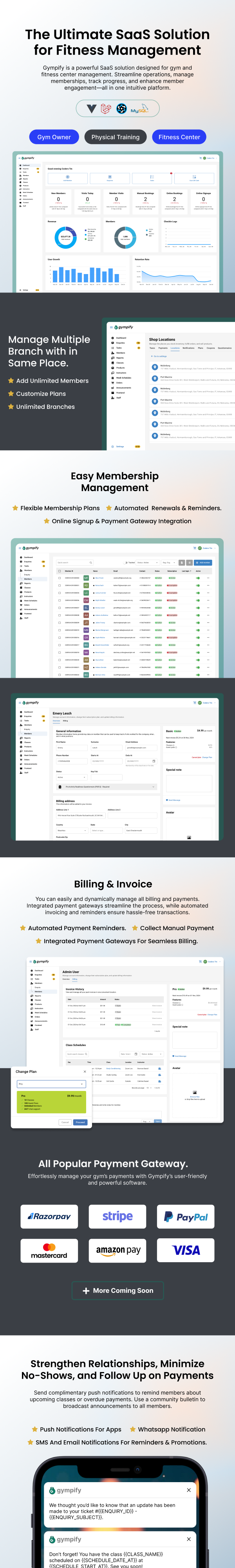The image size is (235, 1568).
Task: Open Status dropdown in Emery Lesch form
Action: [72, 777]
